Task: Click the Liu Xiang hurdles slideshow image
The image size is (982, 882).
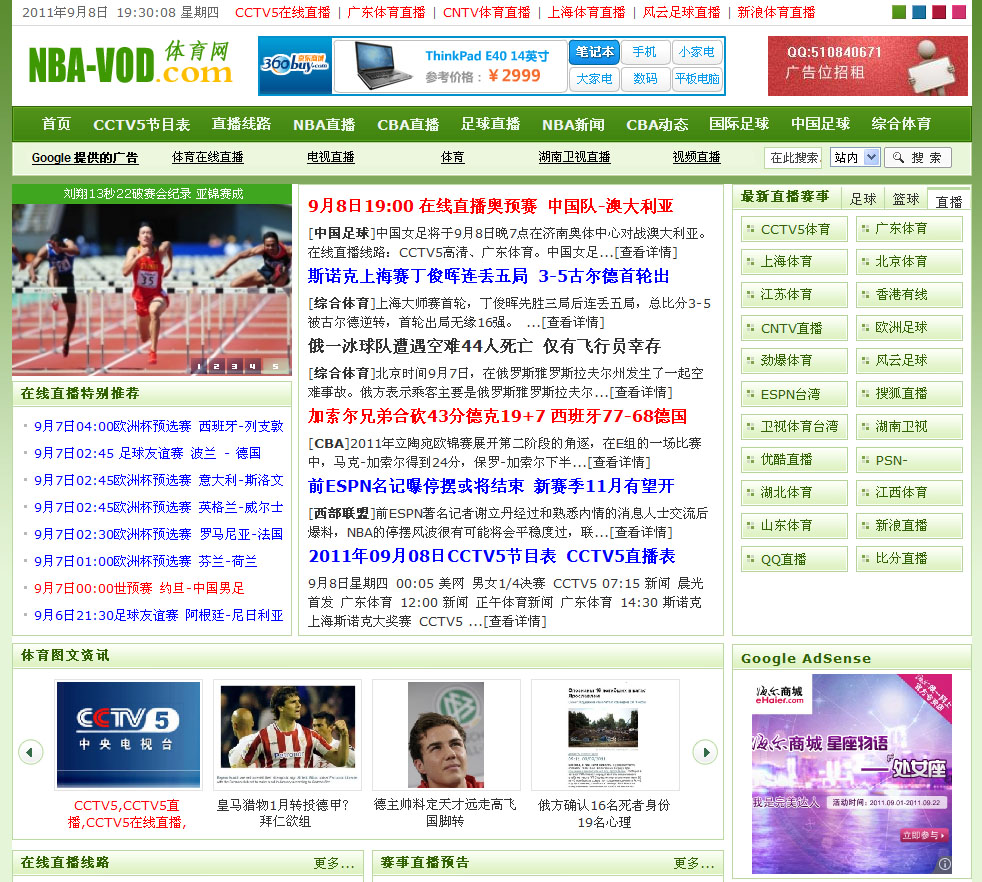Action: [152, 289]
